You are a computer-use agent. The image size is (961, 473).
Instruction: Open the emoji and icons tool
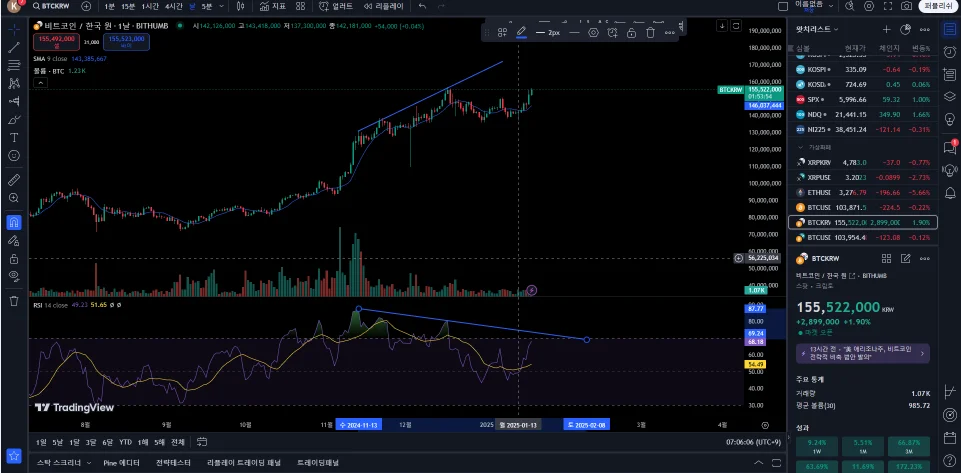14,156
